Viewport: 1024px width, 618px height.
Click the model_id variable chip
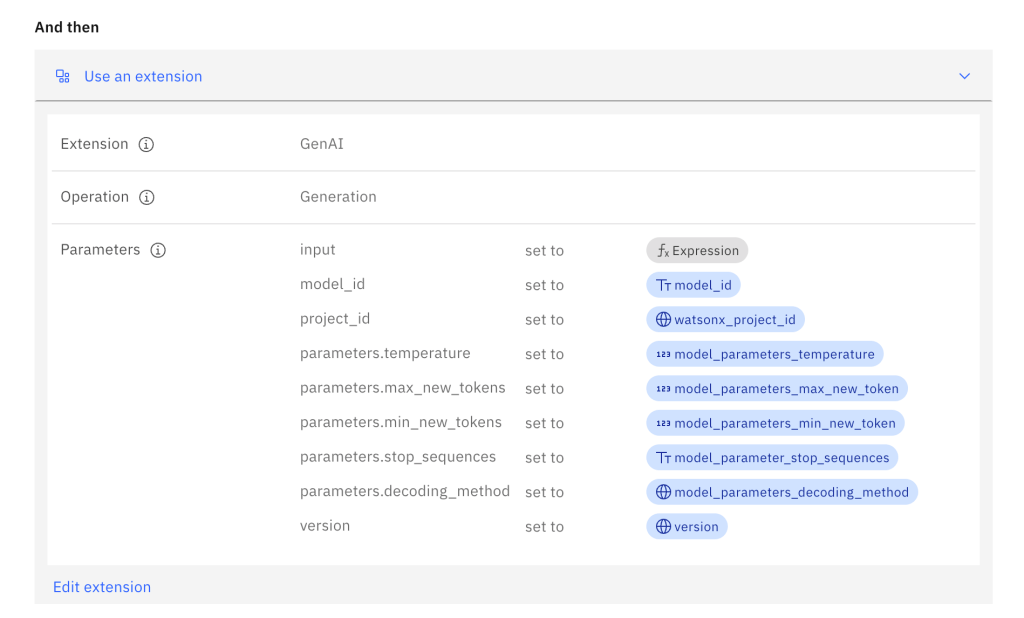[693, 285]
